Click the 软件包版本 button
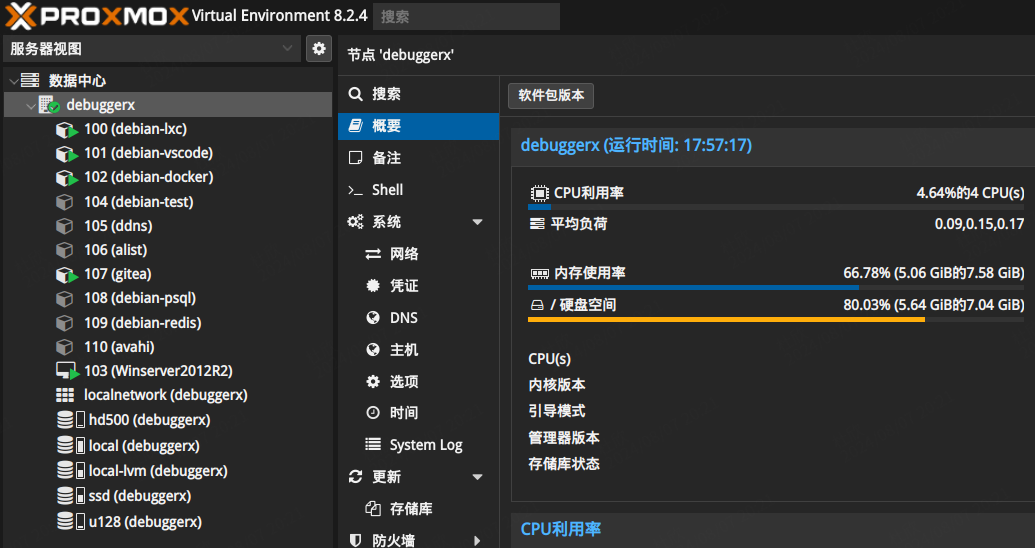Image resolution: width=1035 pixels, height=548 pixels. tap(551, 96)
